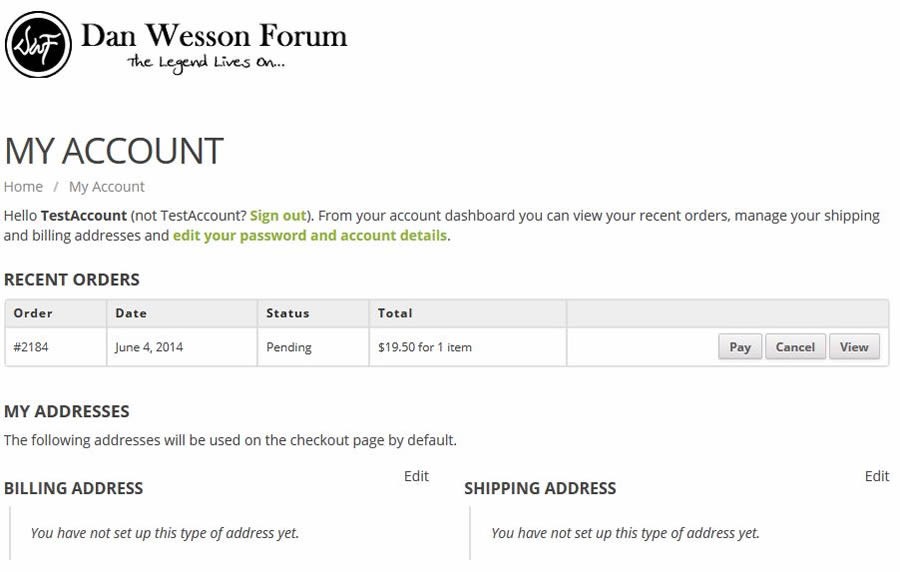Edit the billing address
The height and width of the screenshot is (572, 900).
coord(416,476)
